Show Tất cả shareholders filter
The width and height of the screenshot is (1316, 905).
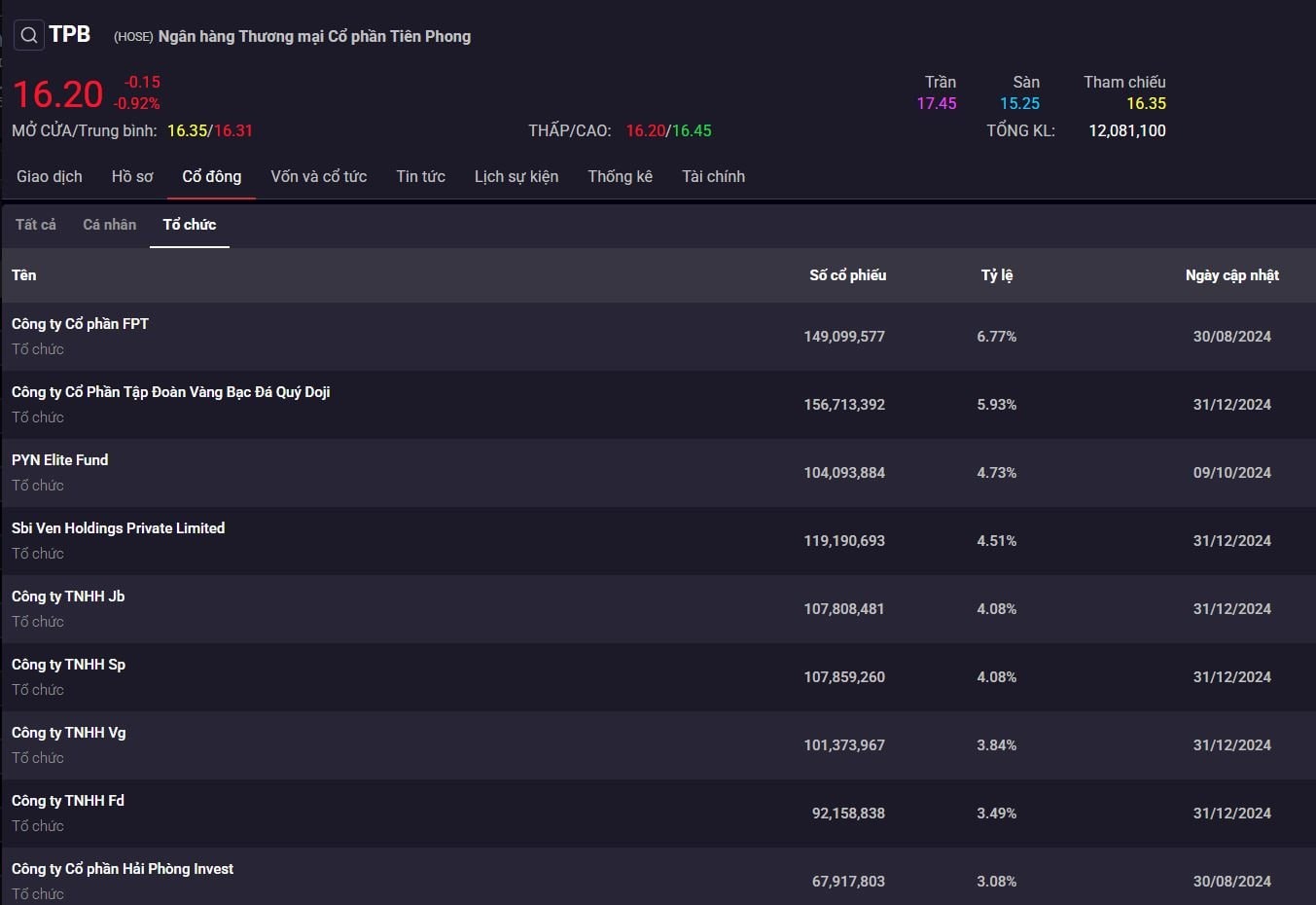tap(36, 225)
